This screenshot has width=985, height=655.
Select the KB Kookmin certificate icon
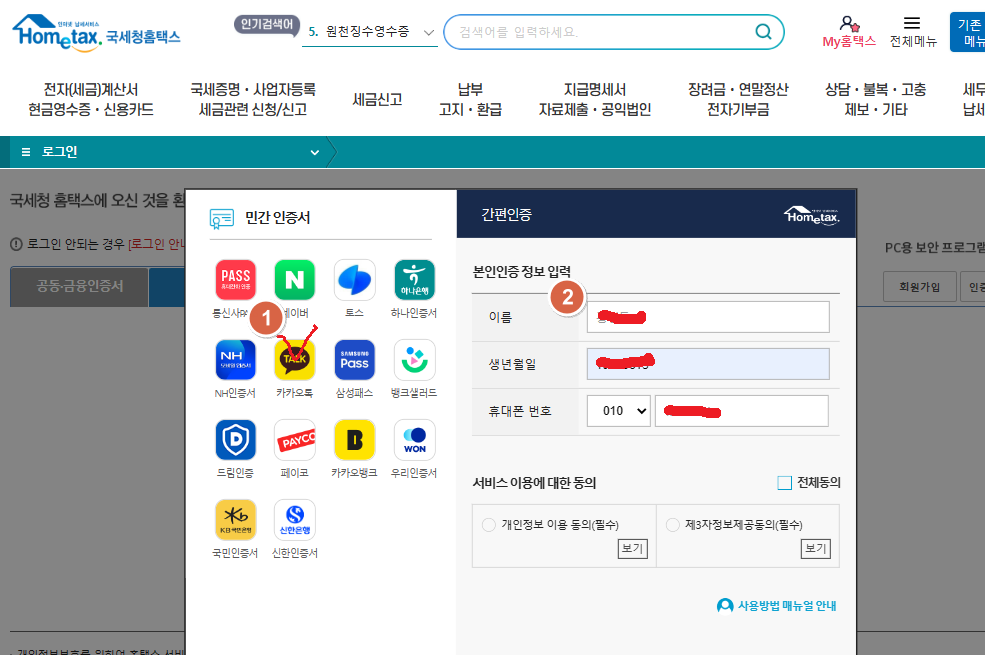click(x=236, y=519)
